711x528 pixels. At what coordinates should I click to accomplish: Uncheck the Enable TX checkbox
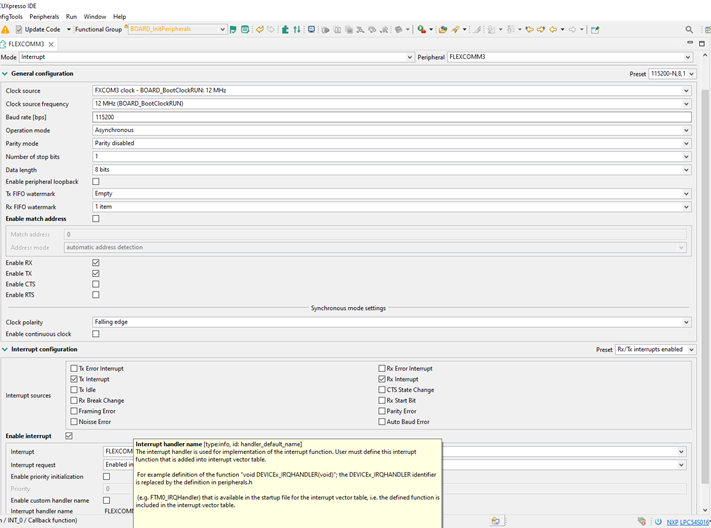click(96, 274)
